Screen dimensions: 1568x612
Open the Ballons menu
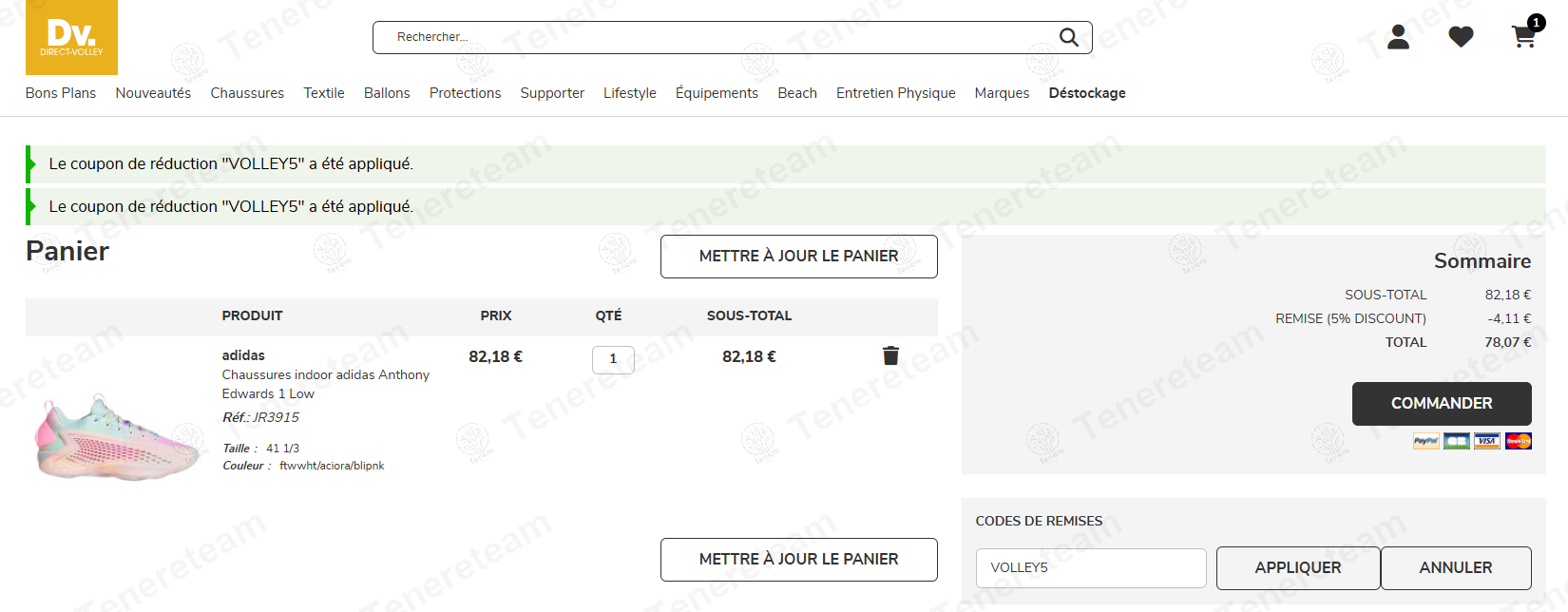[x=387, y=93]
